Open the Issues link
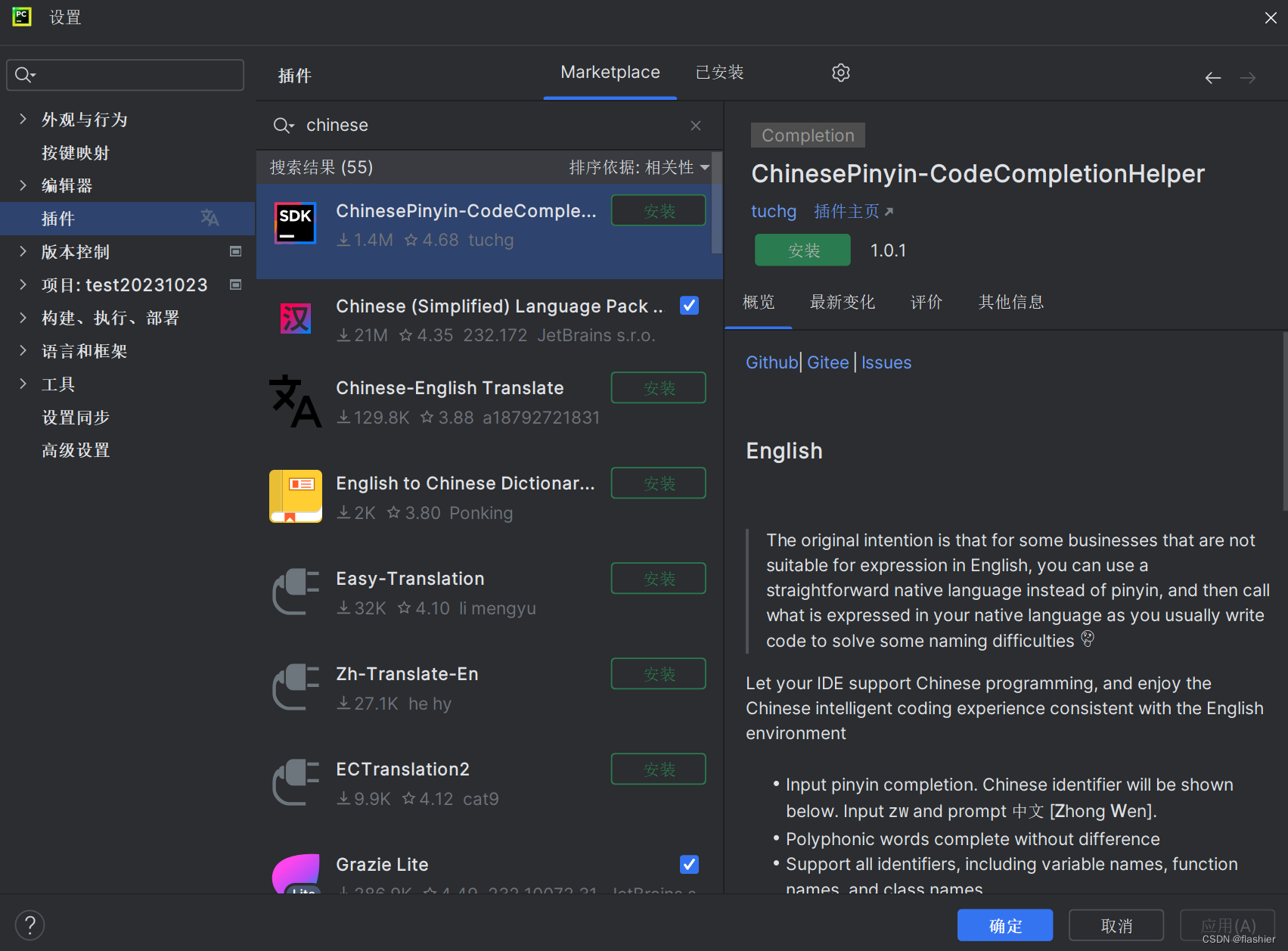Viewport: 1288px width, 951px height. (x=886, y=362)
